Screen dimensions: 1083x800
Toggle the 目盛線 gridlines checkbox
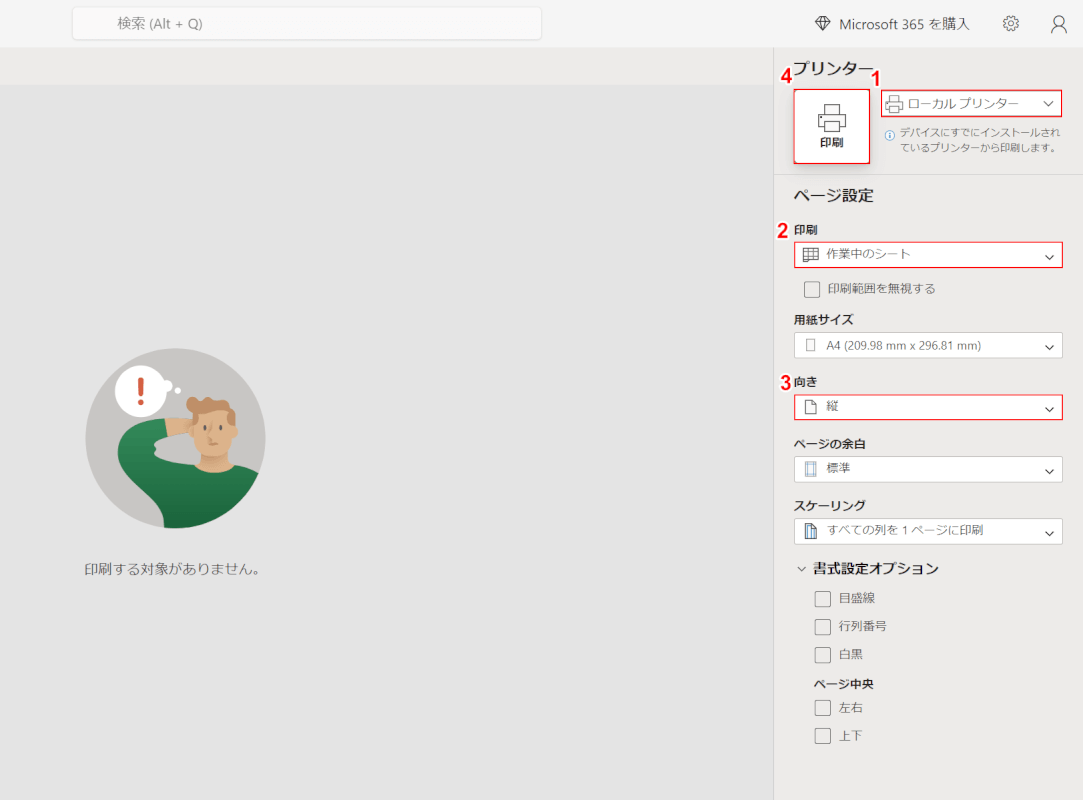823,599
